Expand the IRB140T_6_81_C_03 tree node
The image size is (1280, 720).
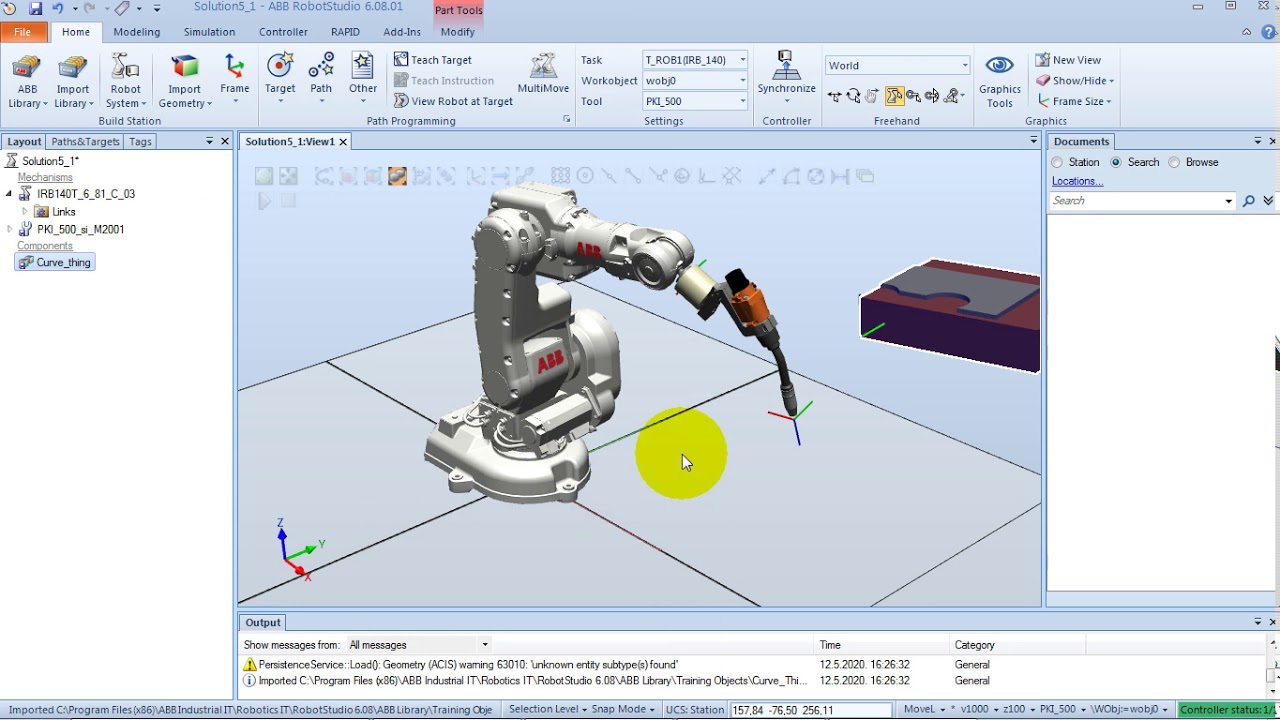9,194
